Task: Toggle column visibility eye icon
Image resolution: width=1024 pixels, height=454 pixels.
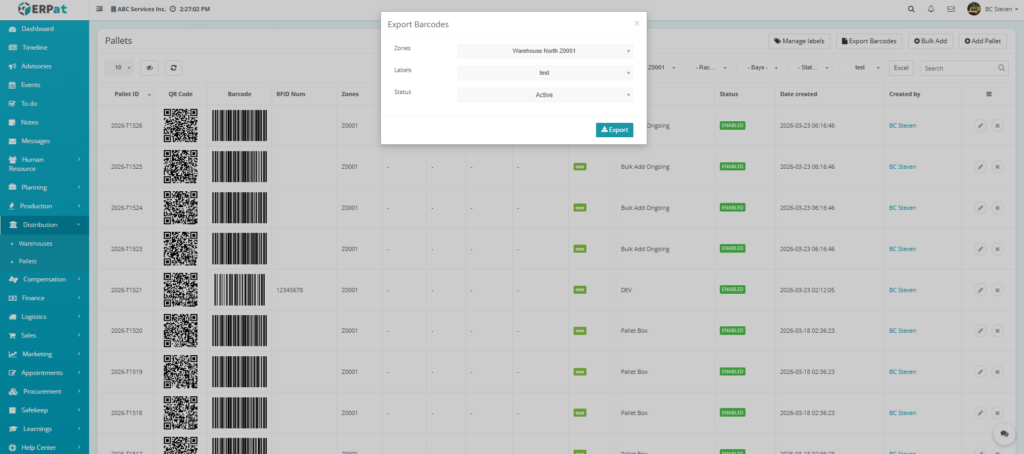Action: [150, 68]
